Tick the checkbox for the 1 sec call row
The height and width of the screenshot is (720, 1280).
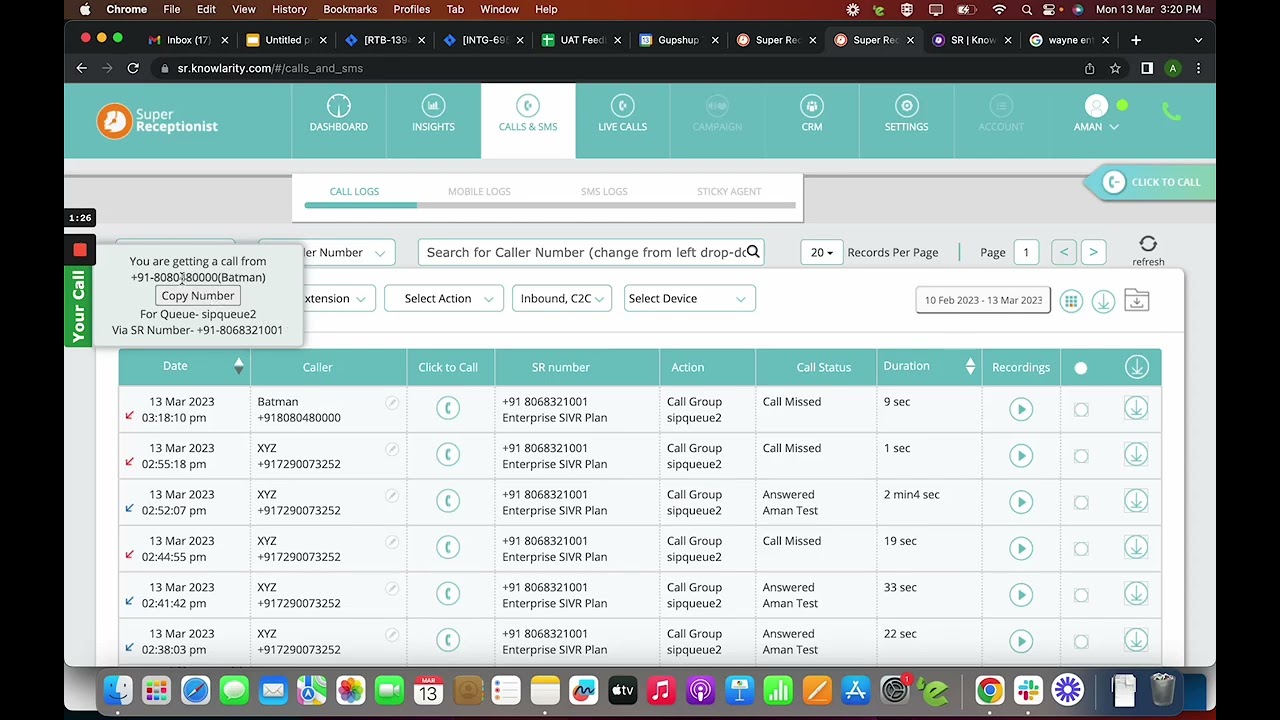(x=1081, y=456)
